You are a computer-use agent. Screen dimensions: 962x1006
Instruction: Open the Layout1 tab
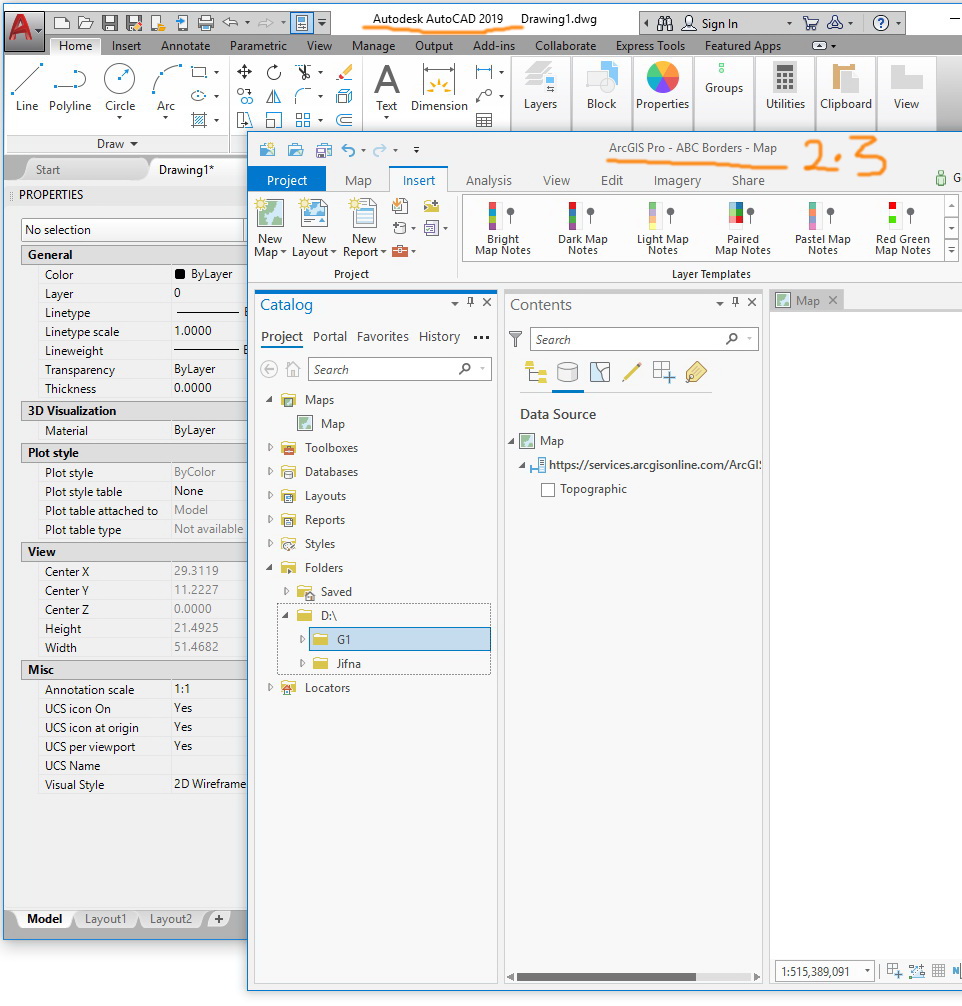pos(105,919)
